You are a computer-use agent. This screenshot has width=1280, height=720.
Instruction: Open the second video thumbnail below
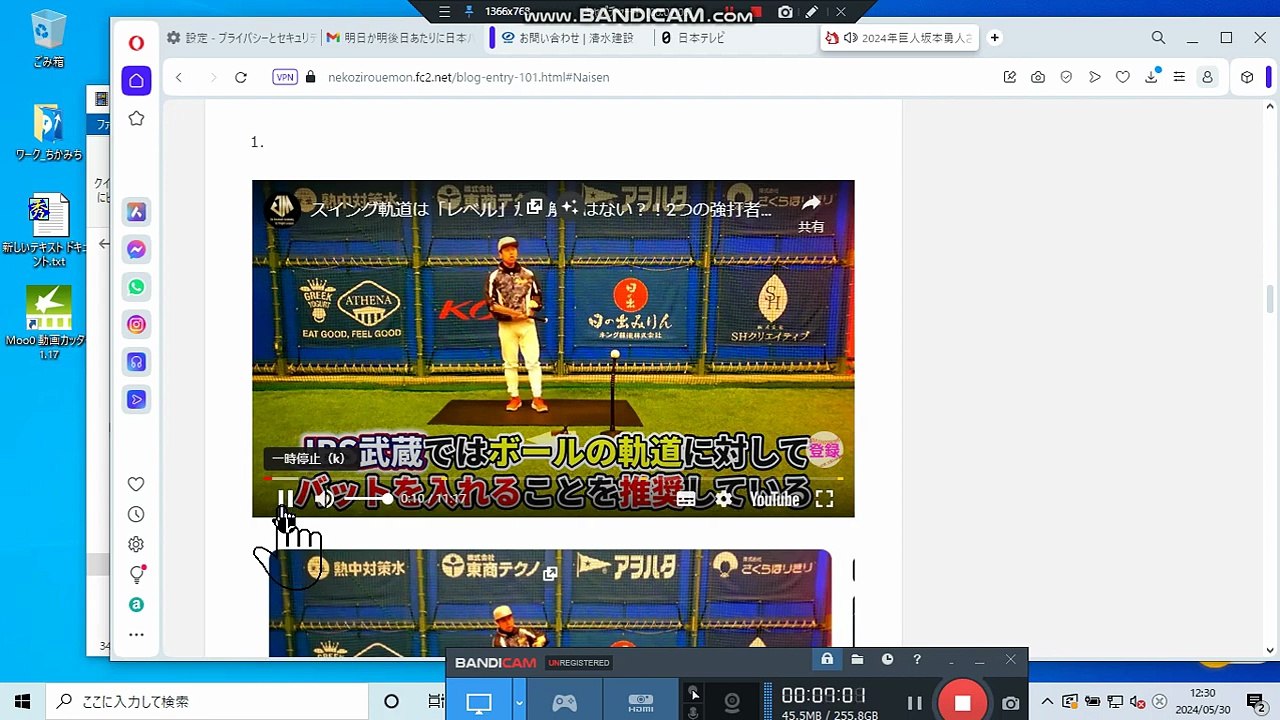(x=550, y=603)
